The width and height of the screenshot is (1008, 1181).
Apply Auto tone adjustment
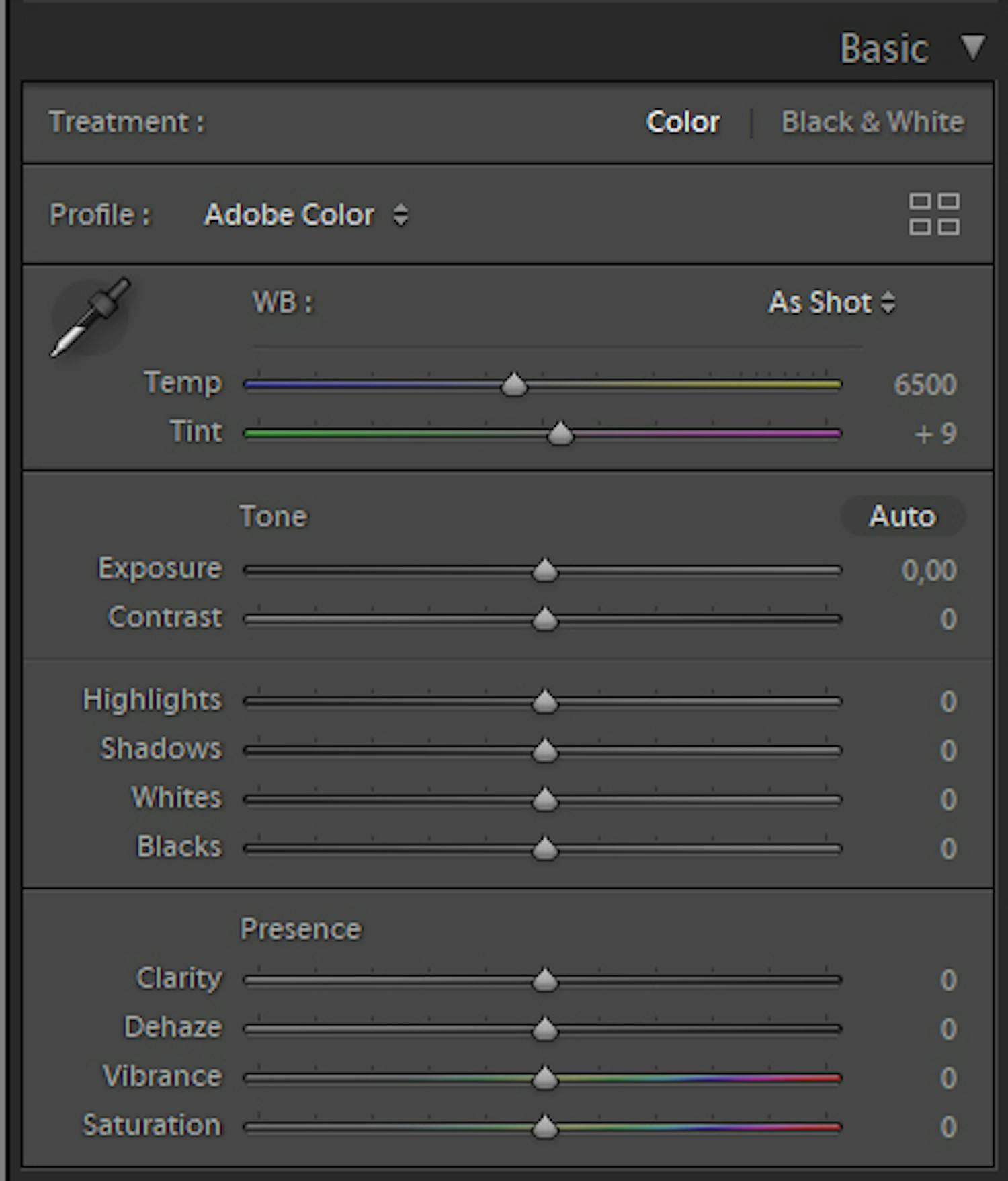tap(902, 516)
